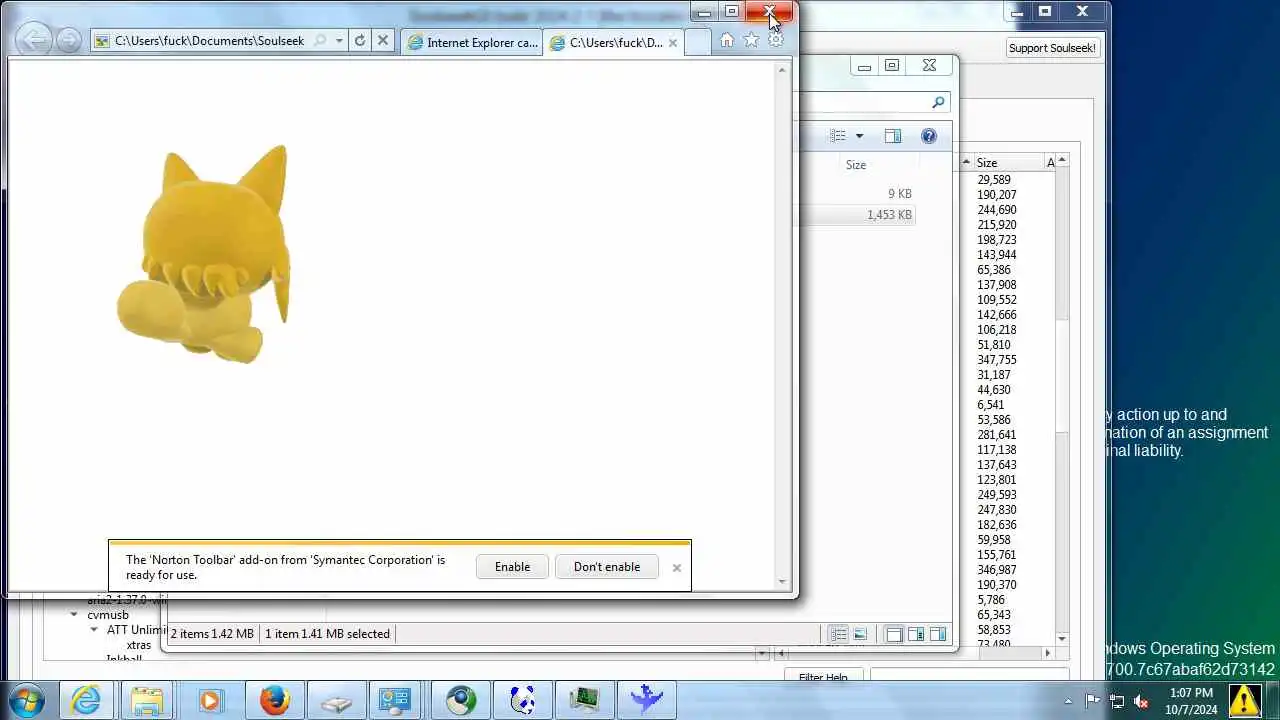Collapse the cvmusb folder tree node
The height and width of the screenshot is (720, 1280).
tap(75, 615)
